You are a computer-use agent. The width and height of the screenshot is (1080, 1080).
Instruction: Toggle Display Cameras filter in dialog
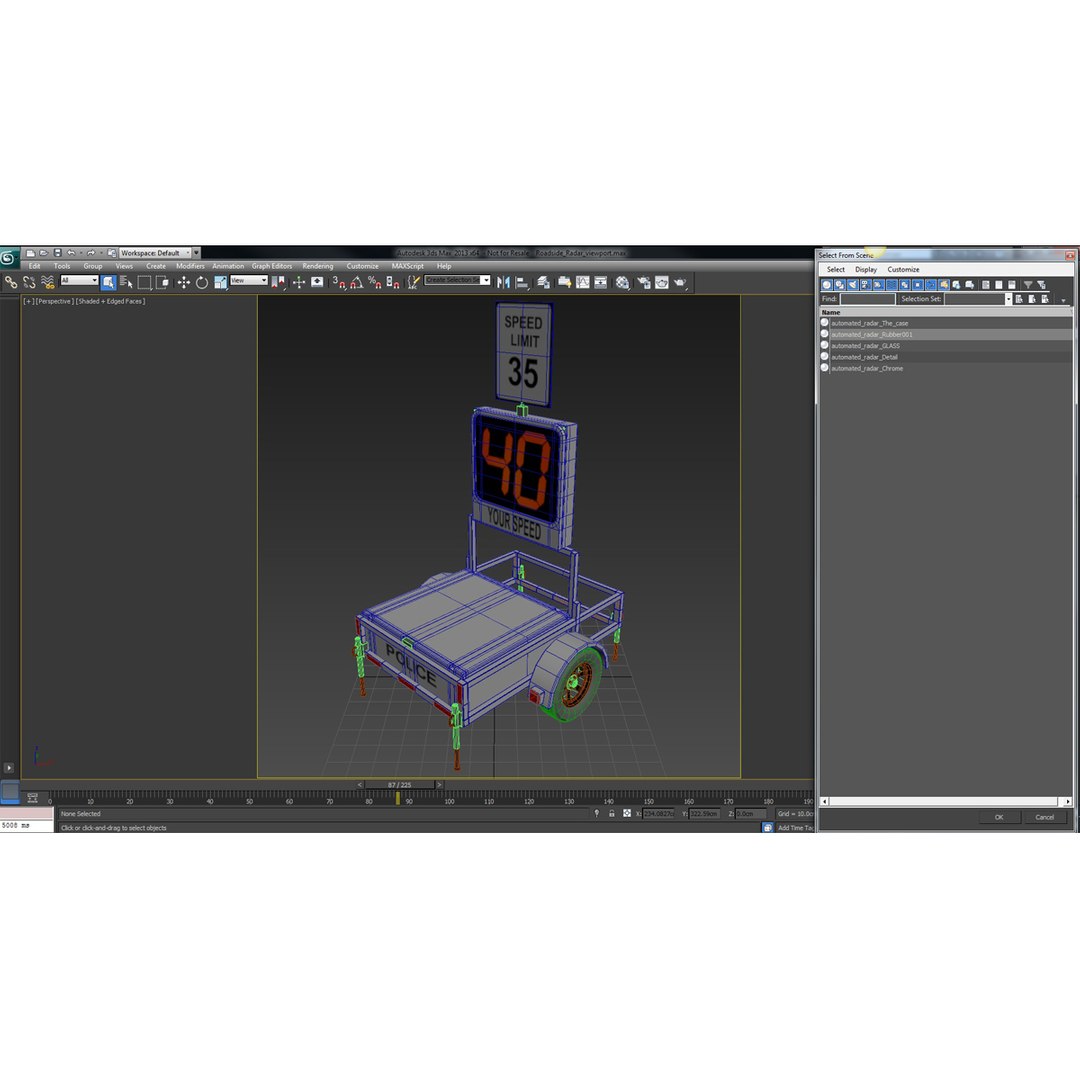click(866, 284)
